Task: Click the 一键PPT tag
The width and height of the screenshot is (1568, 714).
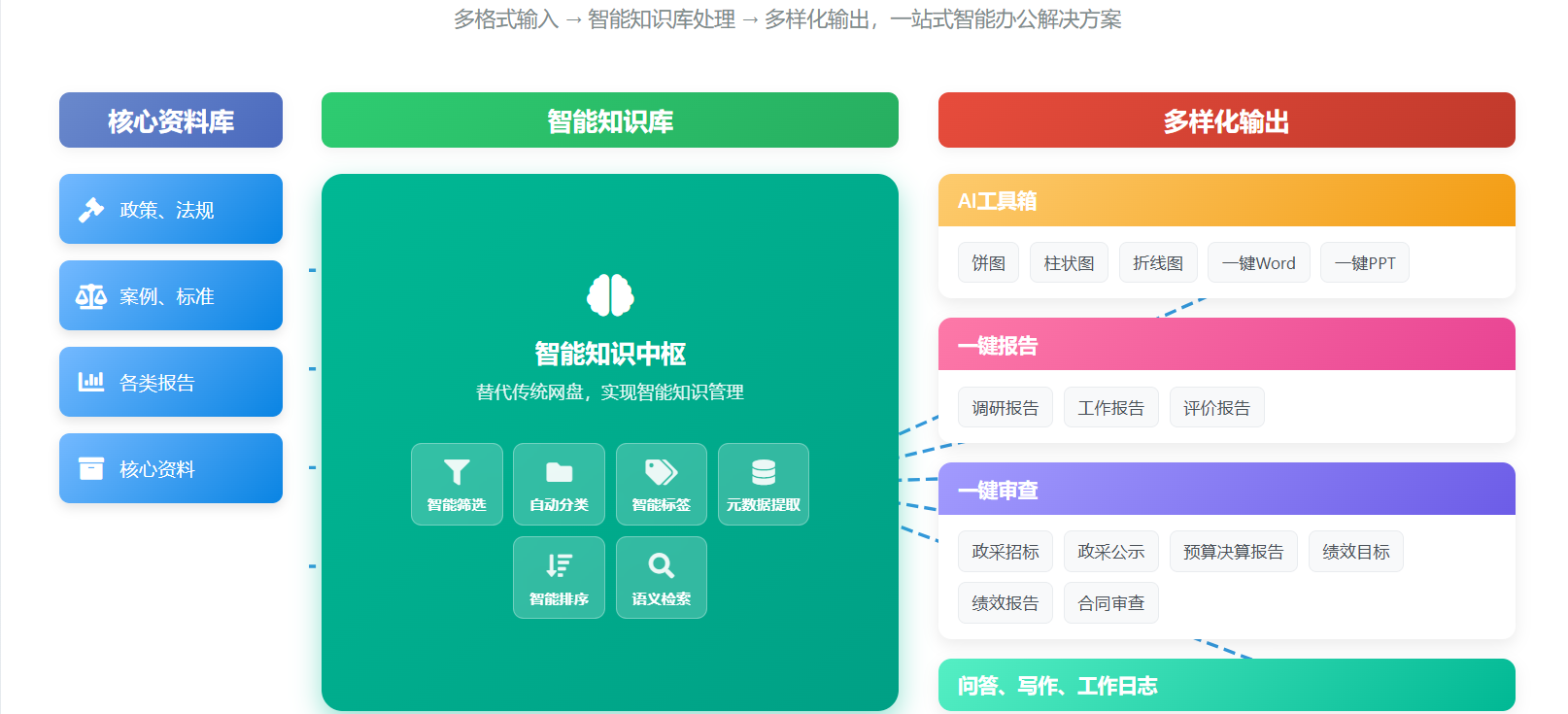Action: 1364,263
